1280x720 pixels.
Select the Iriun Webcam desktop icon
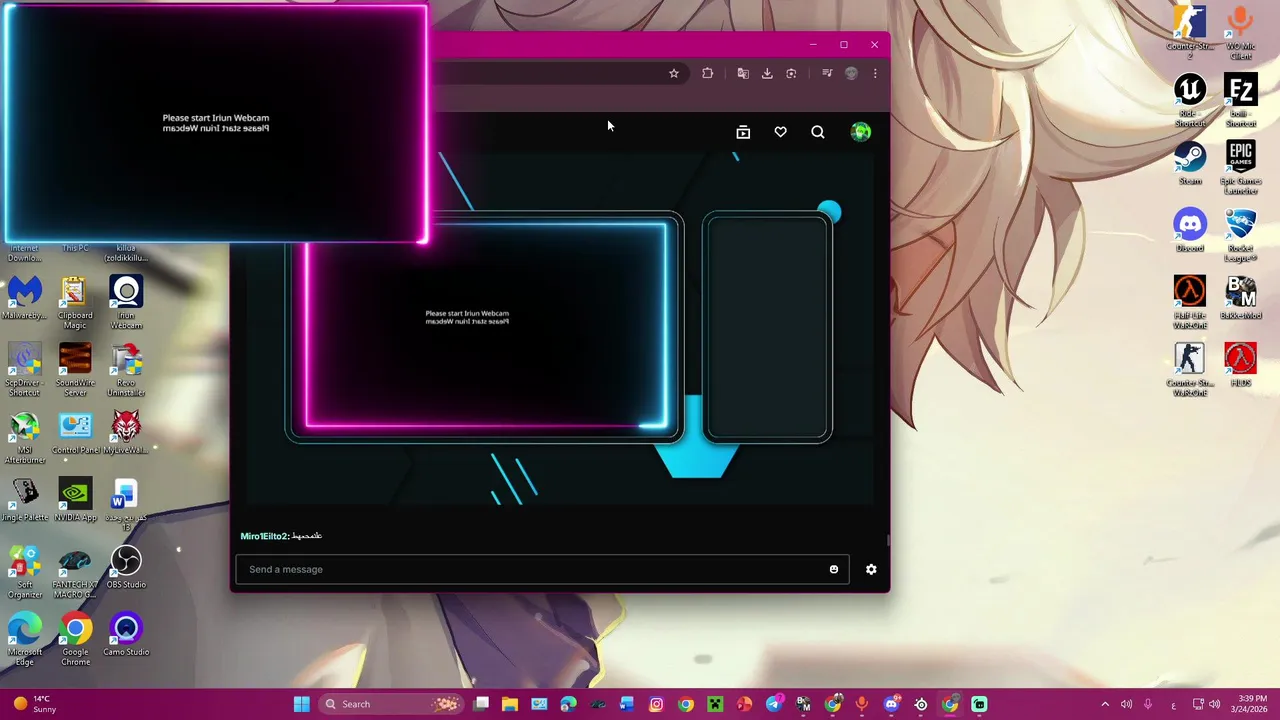coord(126,303)
